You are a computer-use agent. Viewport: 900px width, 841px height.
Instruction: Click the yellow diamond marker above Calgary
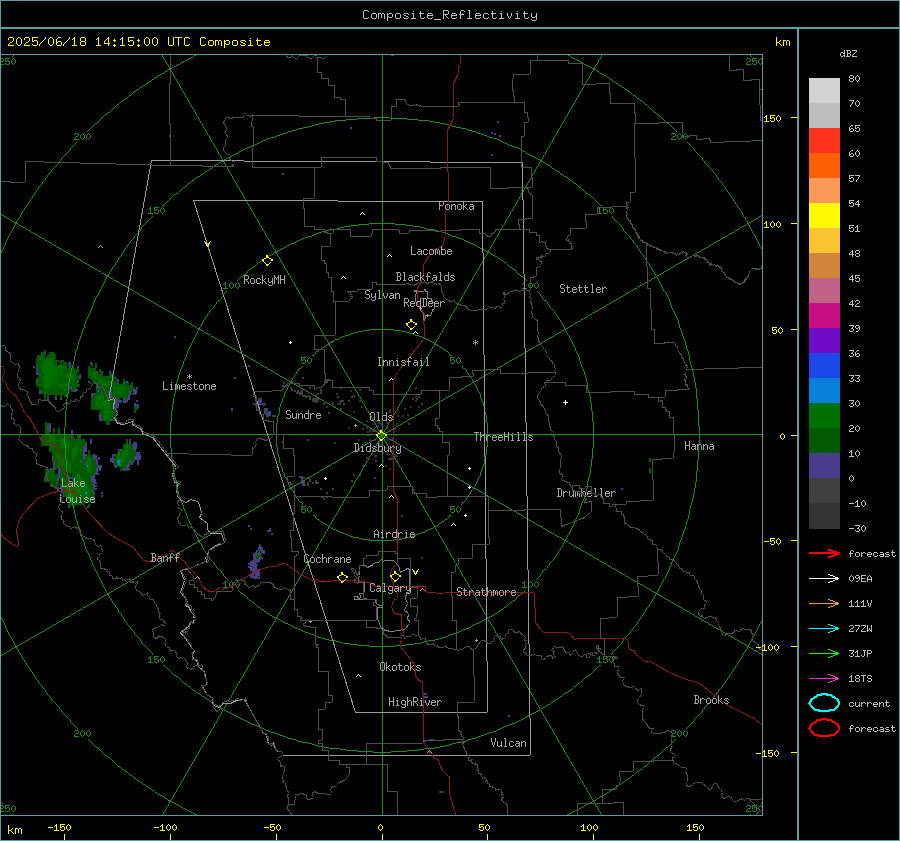coord(395,576)
